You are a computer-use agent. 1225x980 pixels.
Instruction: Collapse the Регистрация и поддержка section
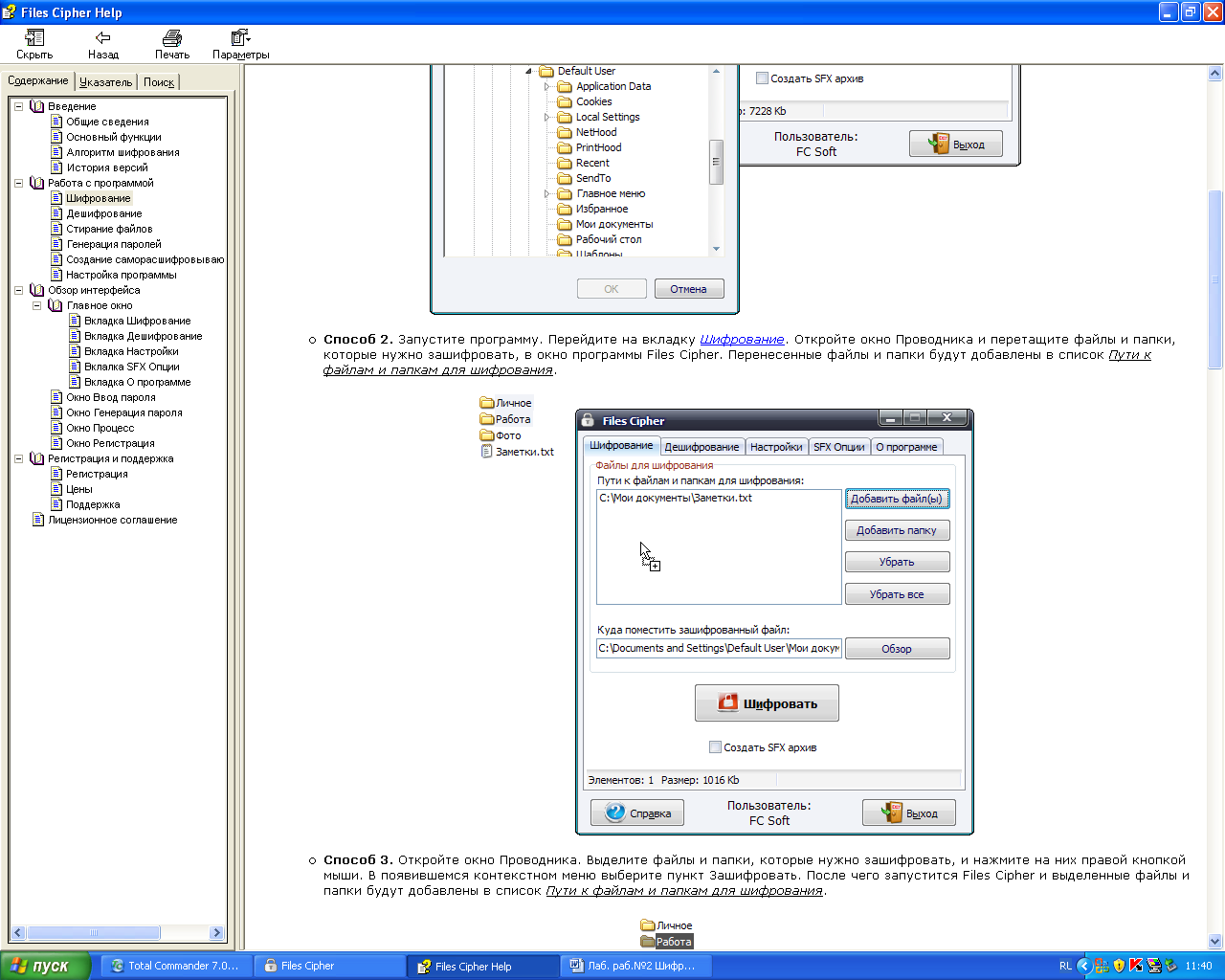click(18, 458)
